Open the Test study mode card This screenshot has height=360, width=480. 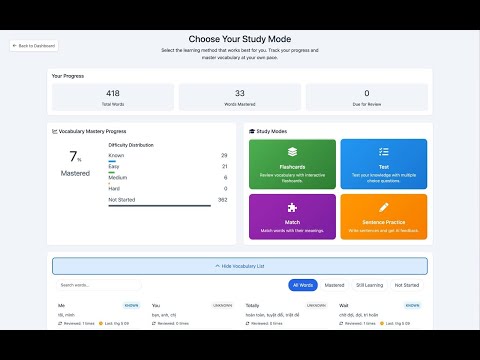384,164
